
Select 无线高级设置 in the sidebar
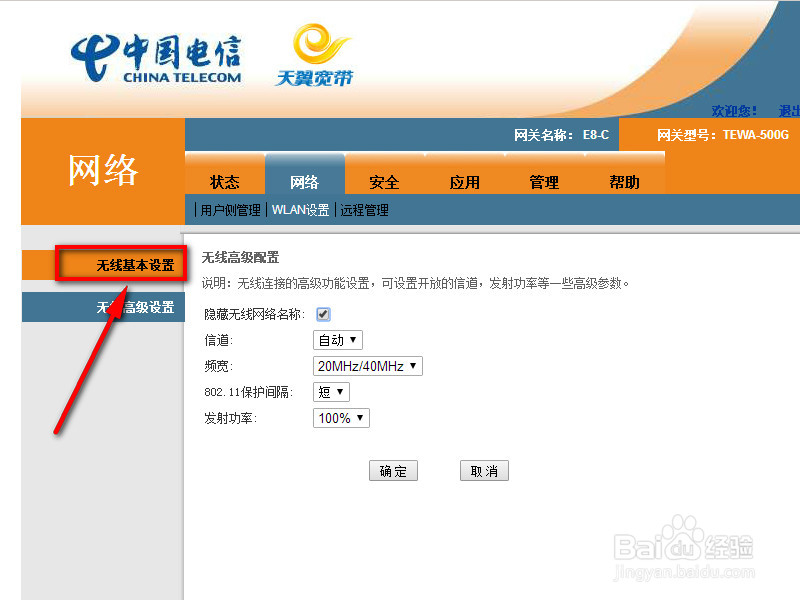coord(104,307)
